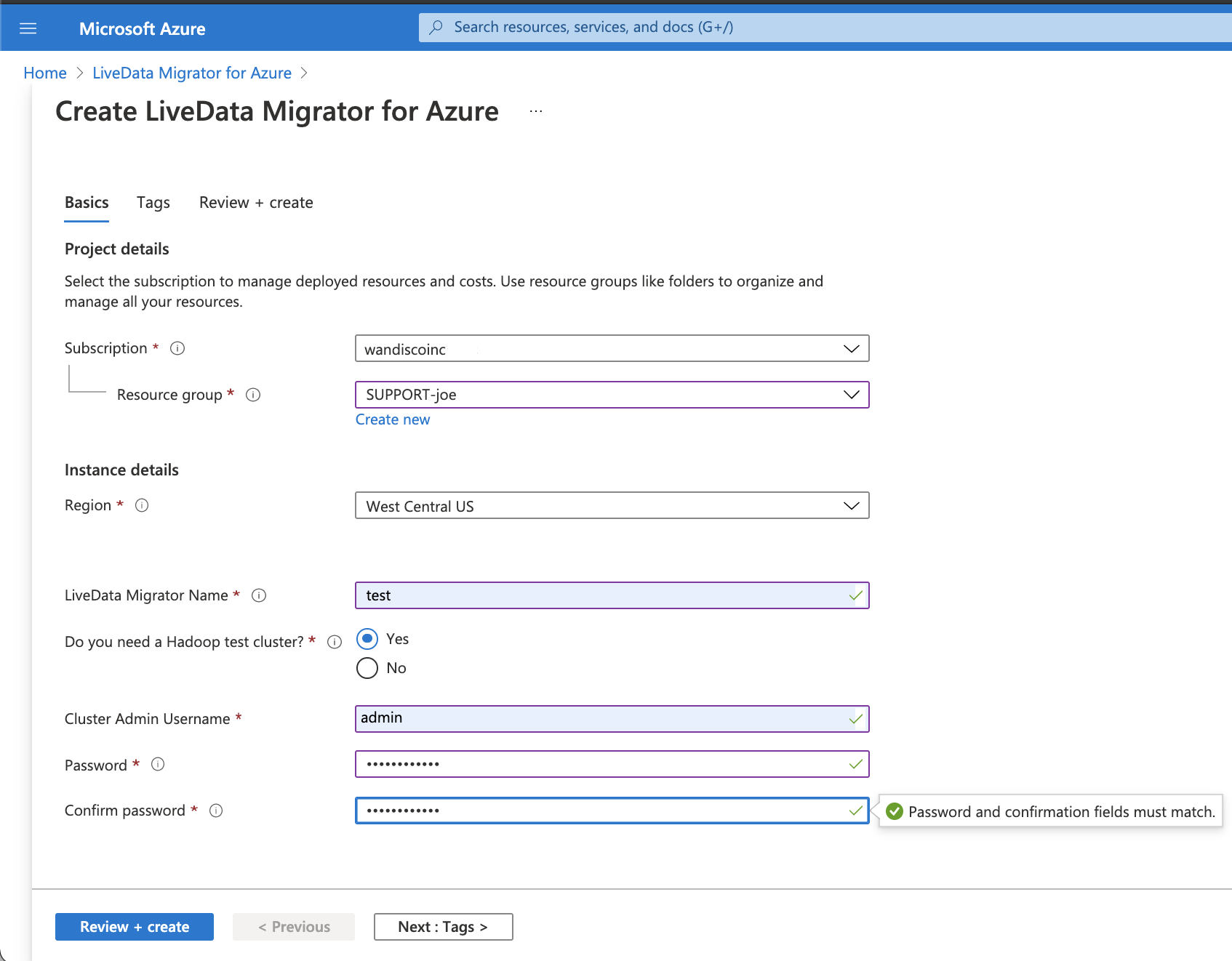1232x961 pixels.
Task: Open the Azure portal hamburger menu
Action: tap(28, 28)
